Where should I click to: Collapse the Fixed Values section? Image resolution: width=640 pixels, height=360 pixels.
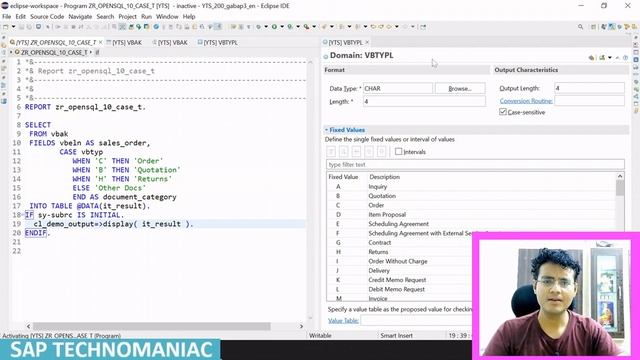tap(327, 130)
